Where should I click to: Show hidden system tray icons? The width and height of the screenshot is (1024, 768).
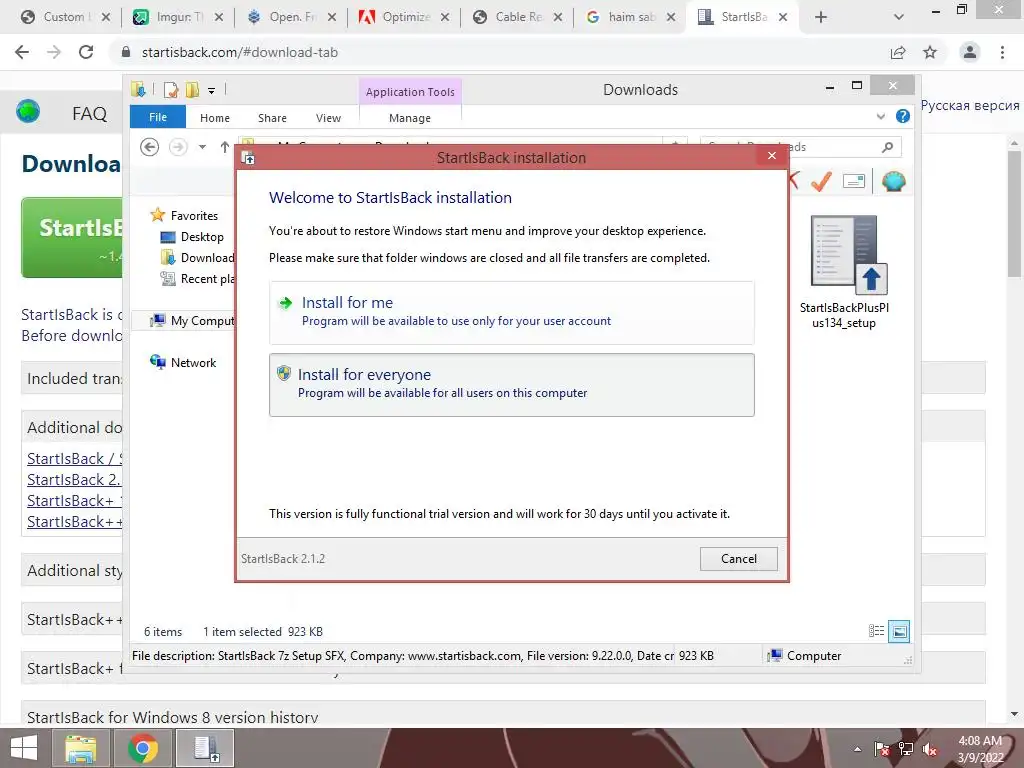point(857,749)
